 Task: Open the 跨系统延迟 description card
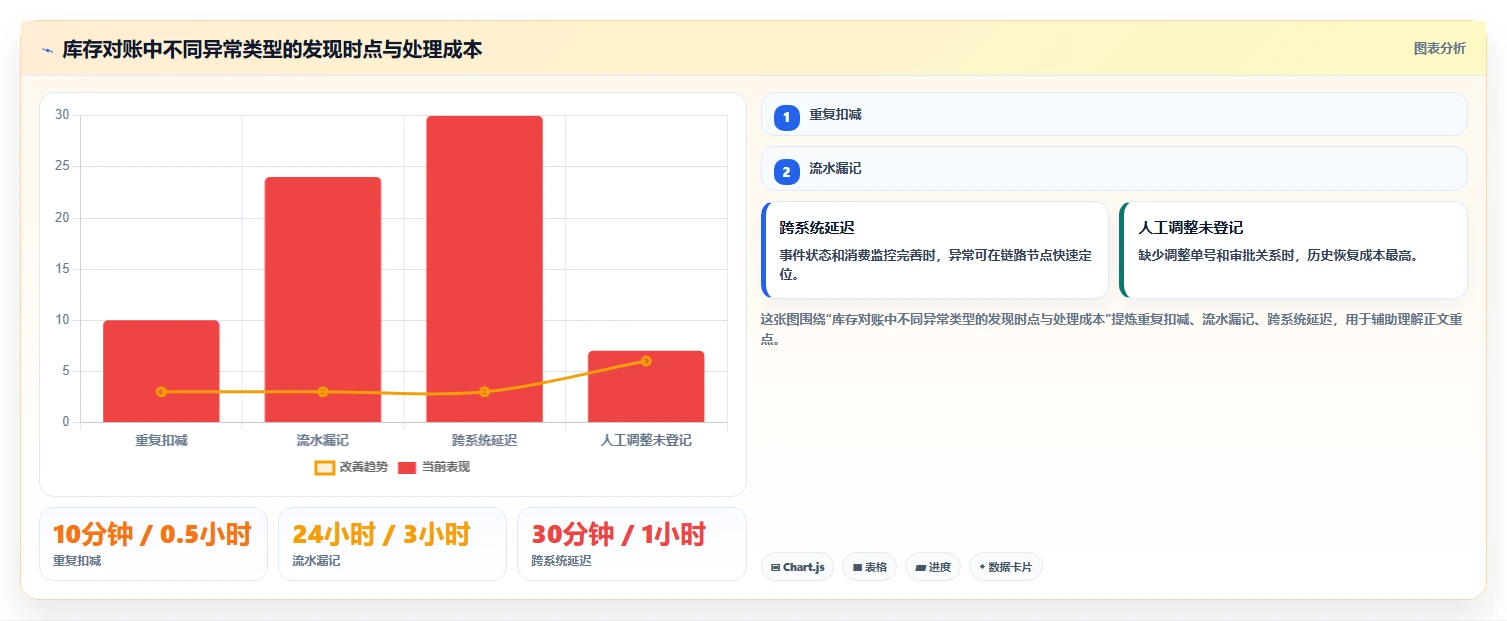tap(935, 250)
